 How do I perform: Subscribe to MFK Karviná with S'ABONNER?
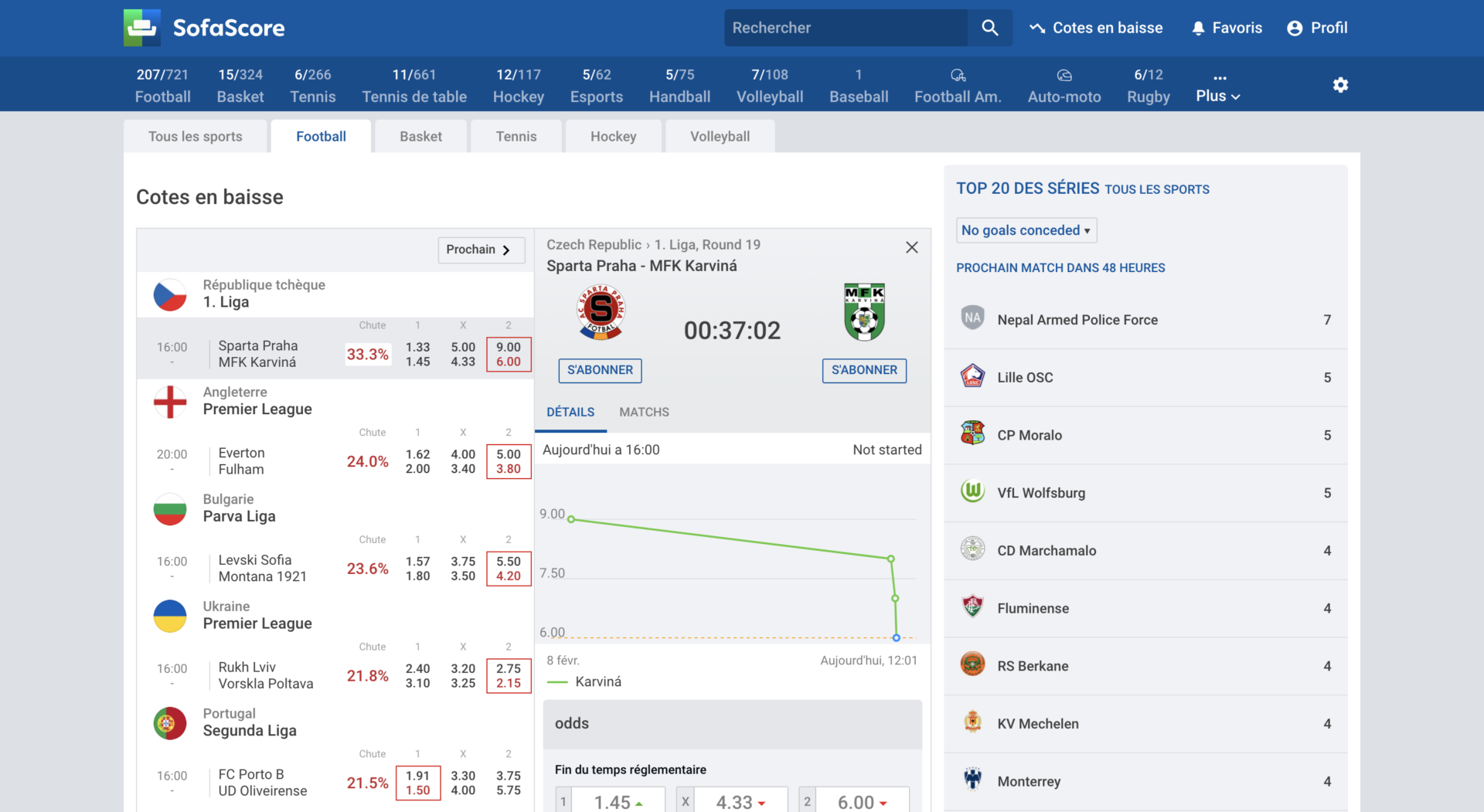[864, 370]
